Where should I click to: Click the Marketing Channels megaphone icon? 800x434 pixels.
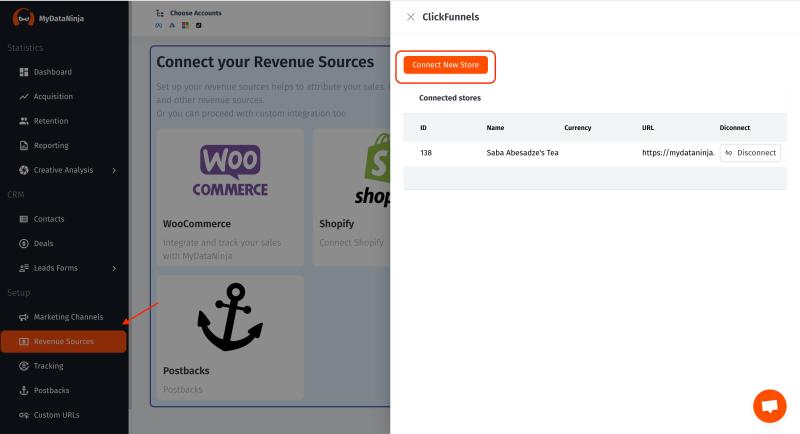point(23,317)
